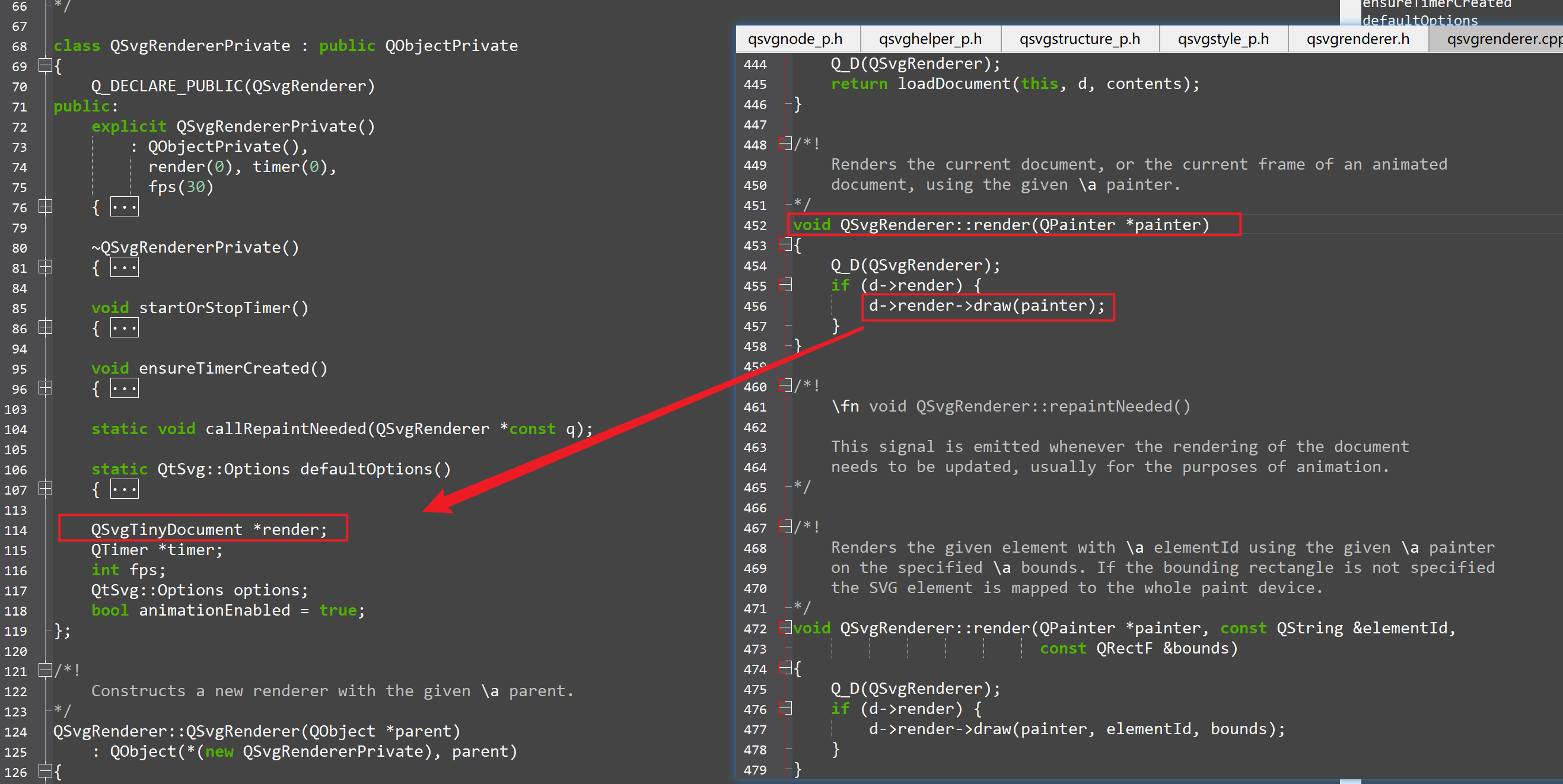Switch to qsvgnode_p.h tab
1563x784 pixels.
795,40
